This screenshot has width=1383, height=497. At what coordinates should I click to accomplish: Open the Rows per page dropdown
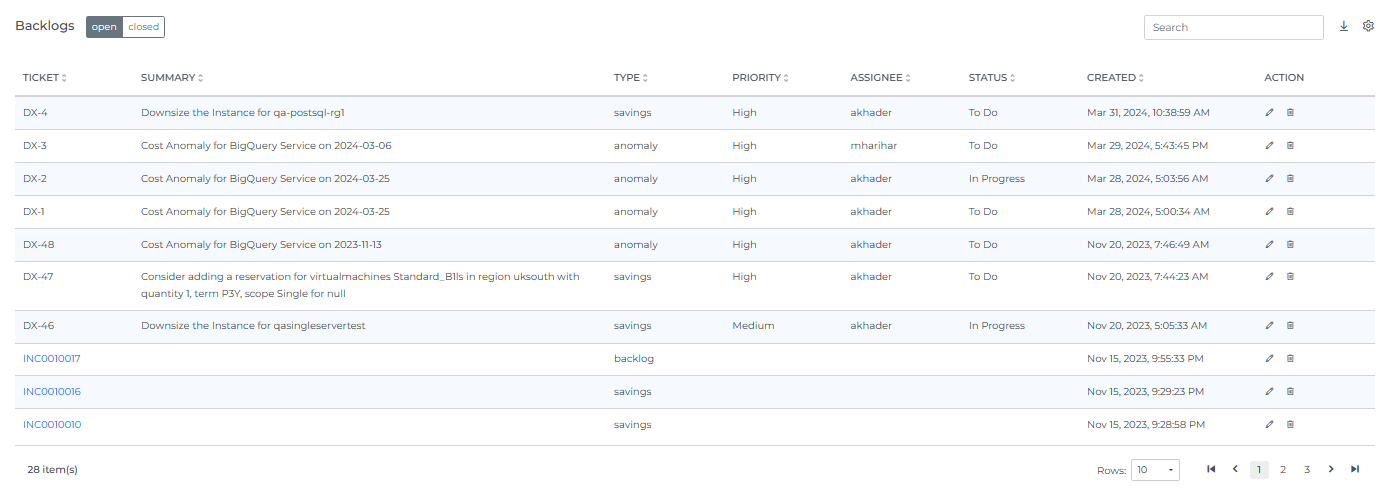click(x=1156, y=470)
